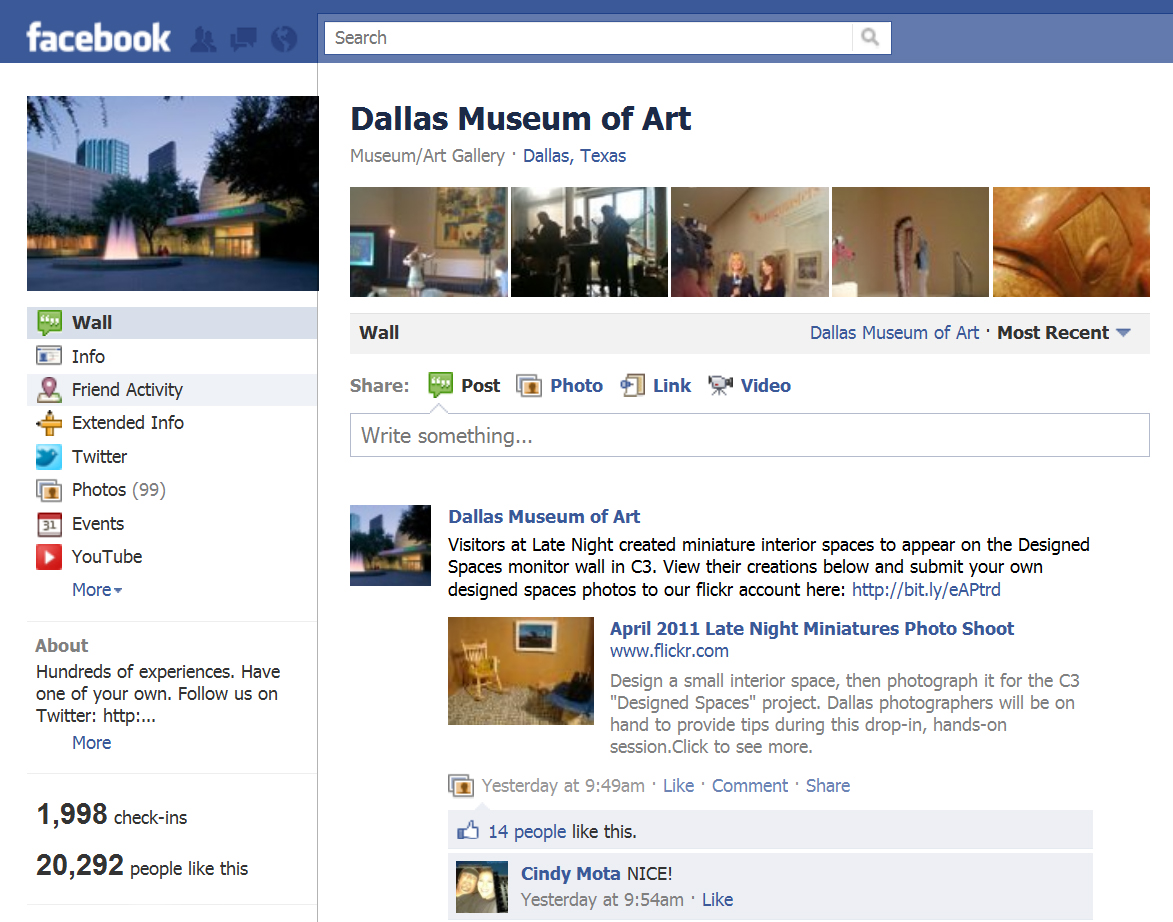The height and width of the screenshot is (922, 1173).
Task: Open friend requests icon in header
Action: [203, 39]
